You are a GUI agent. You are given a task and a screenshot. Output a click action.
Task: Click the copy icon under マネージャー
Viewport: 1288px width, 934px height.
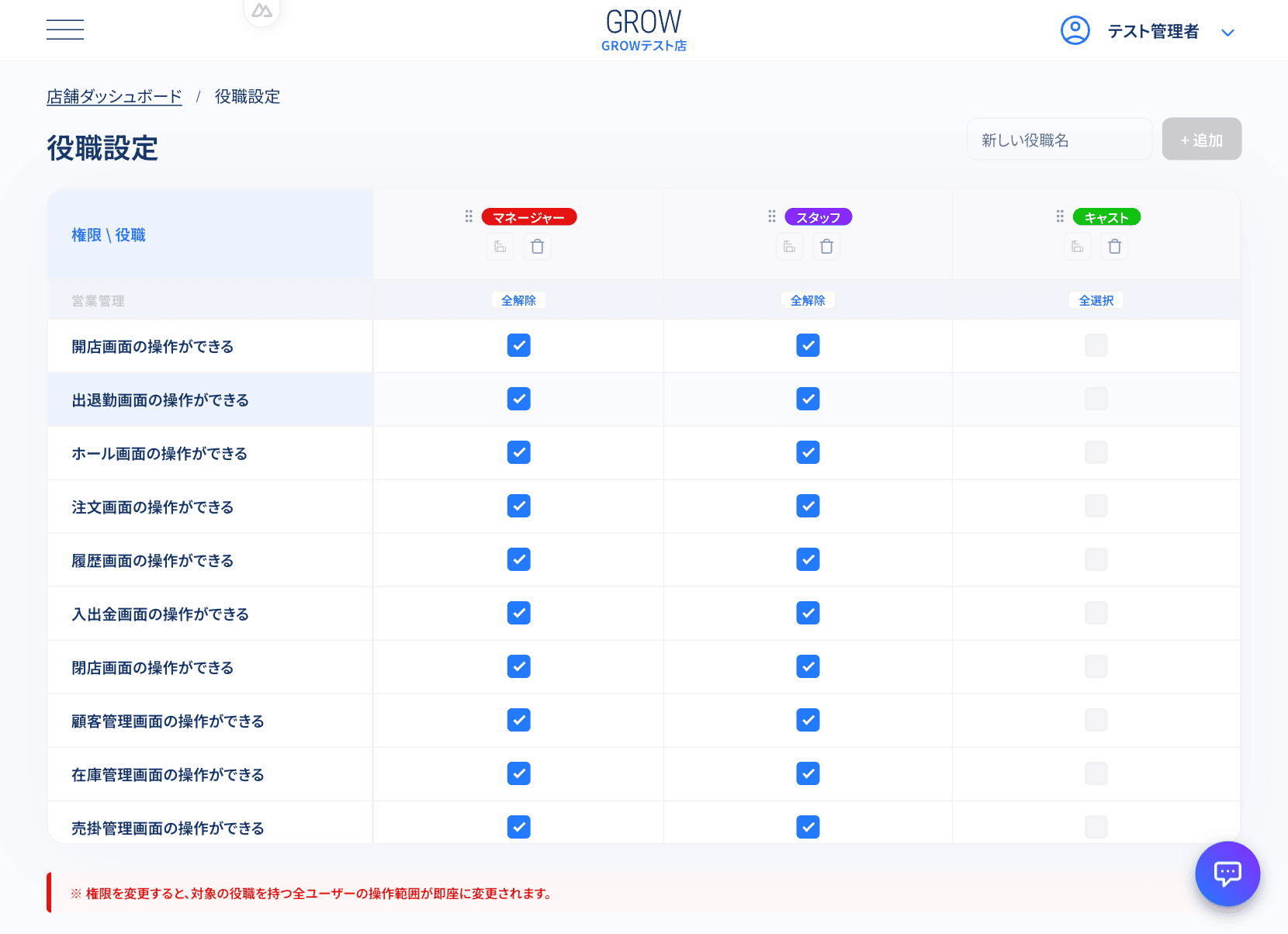click(500, 247)
